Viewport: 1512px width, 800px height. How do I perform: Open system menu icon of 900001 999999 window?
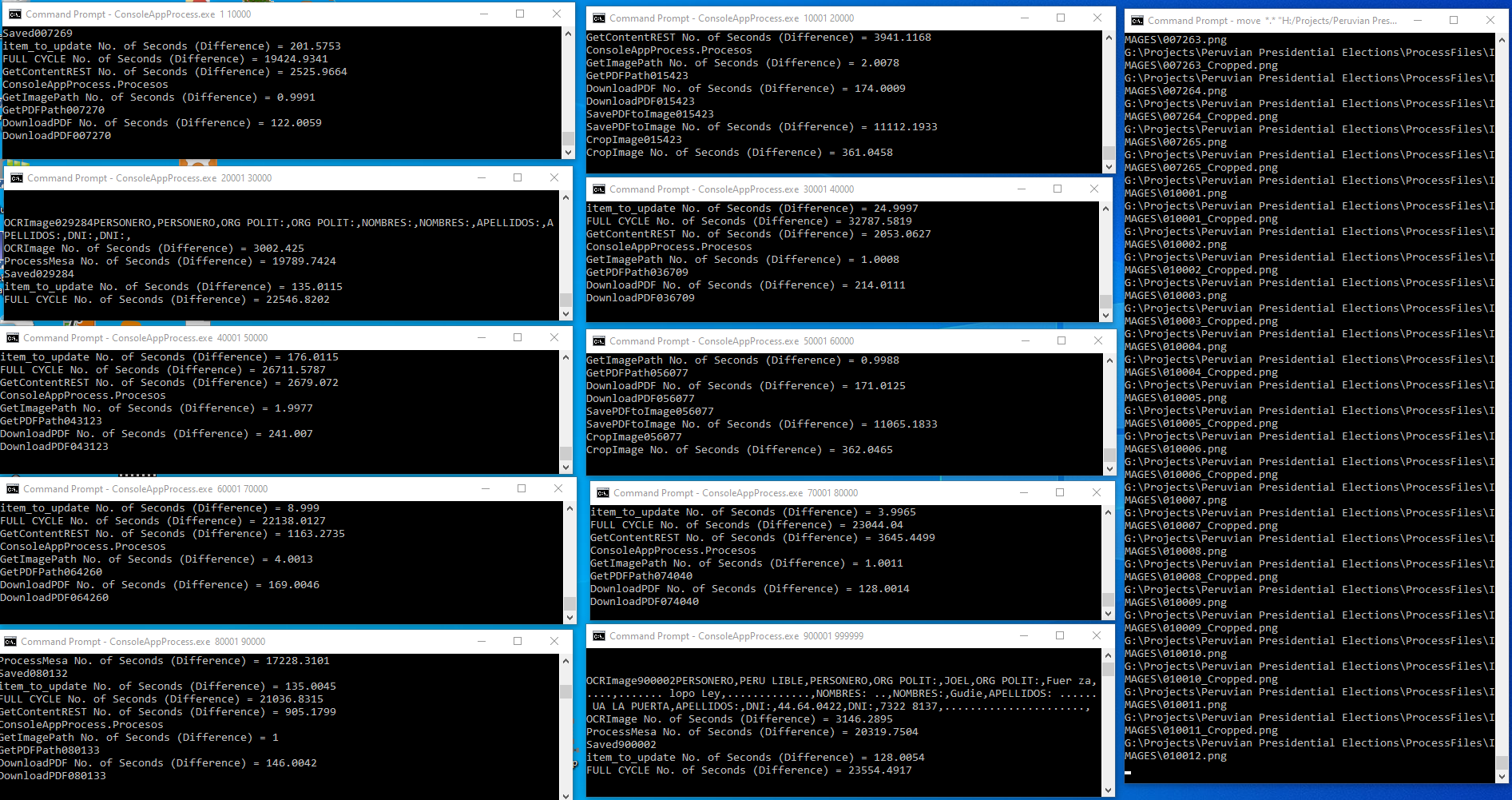[x=598, y=636]
